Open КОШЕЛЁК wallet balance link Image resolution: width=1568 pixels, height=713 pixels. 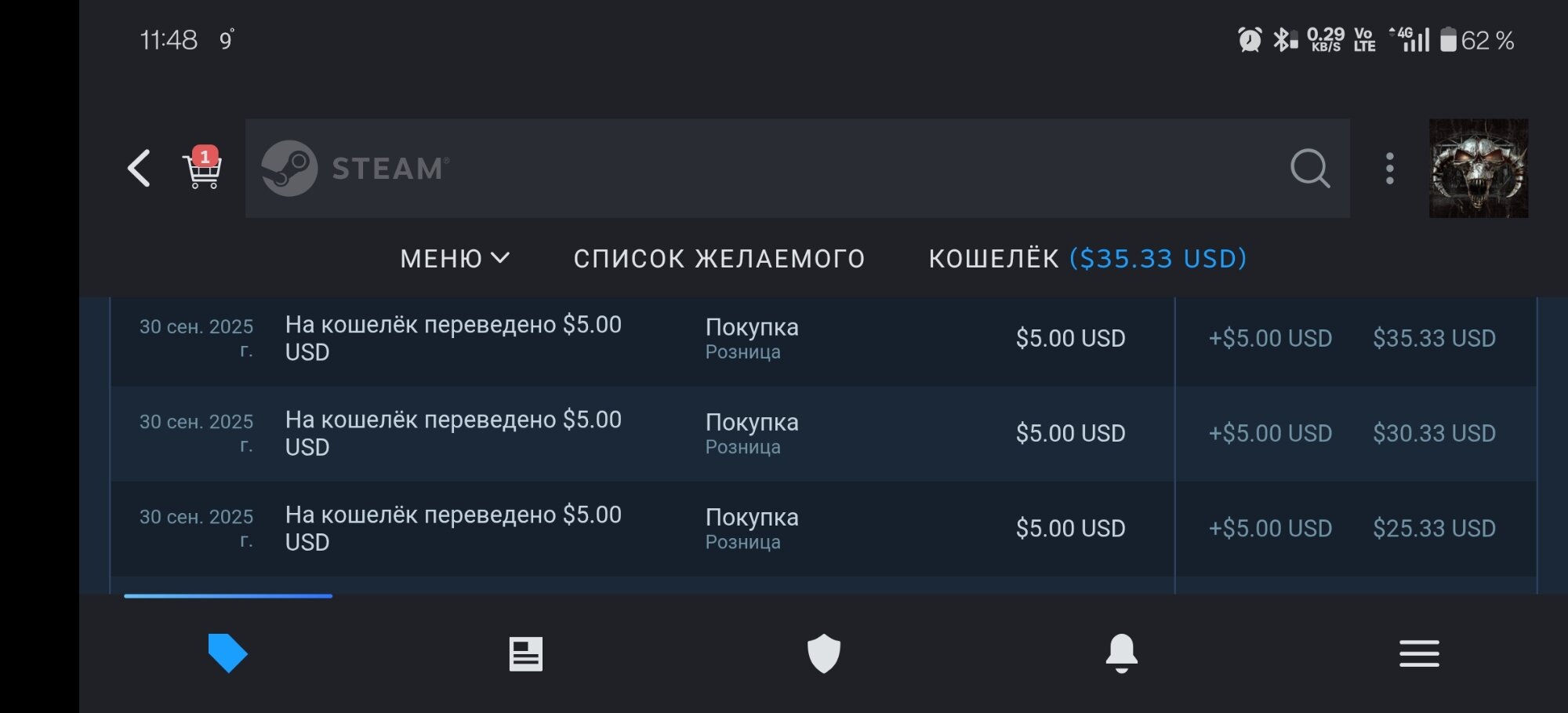click(1087, 258)
